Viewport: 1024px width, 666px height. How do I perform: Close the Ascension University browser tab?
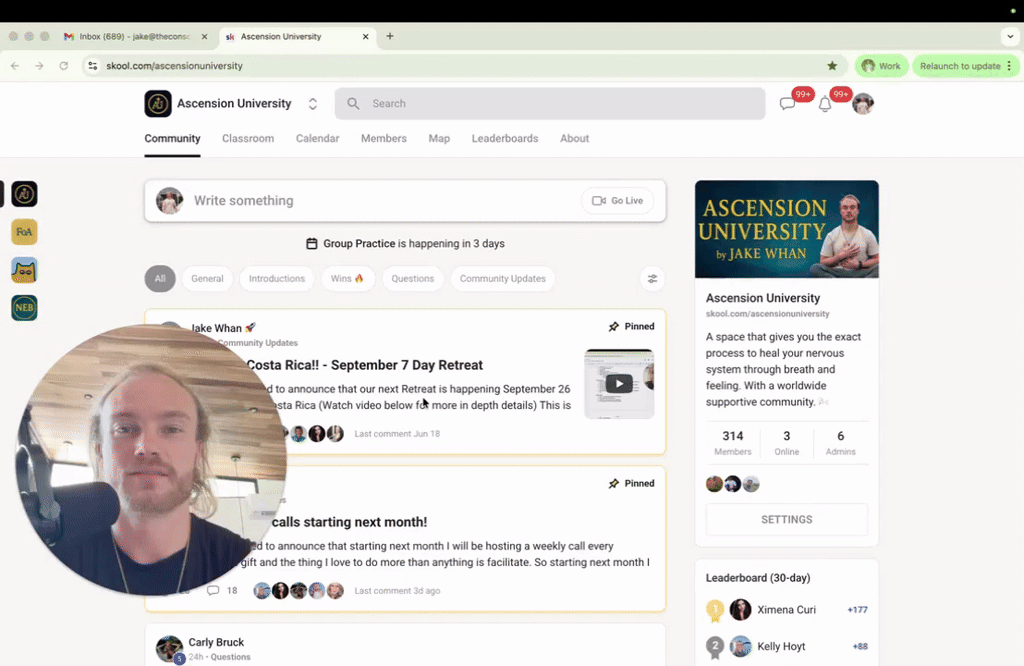tap(366, 37)
